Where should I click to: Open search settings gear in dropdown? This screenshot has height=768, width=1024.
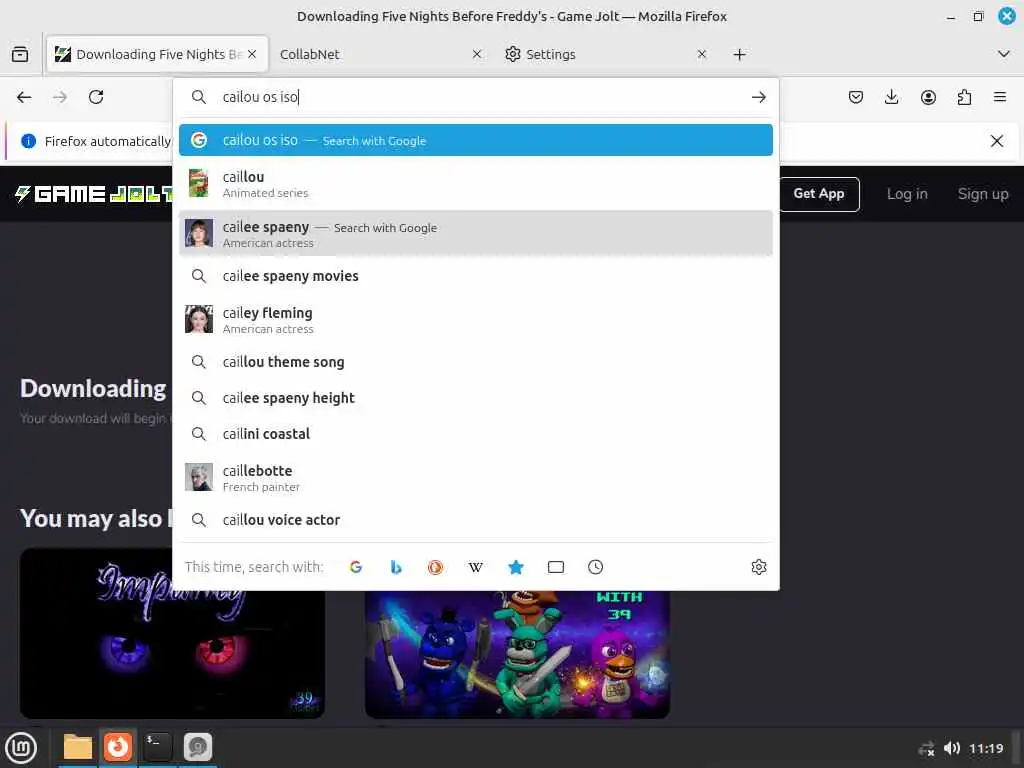coord(758,567)
